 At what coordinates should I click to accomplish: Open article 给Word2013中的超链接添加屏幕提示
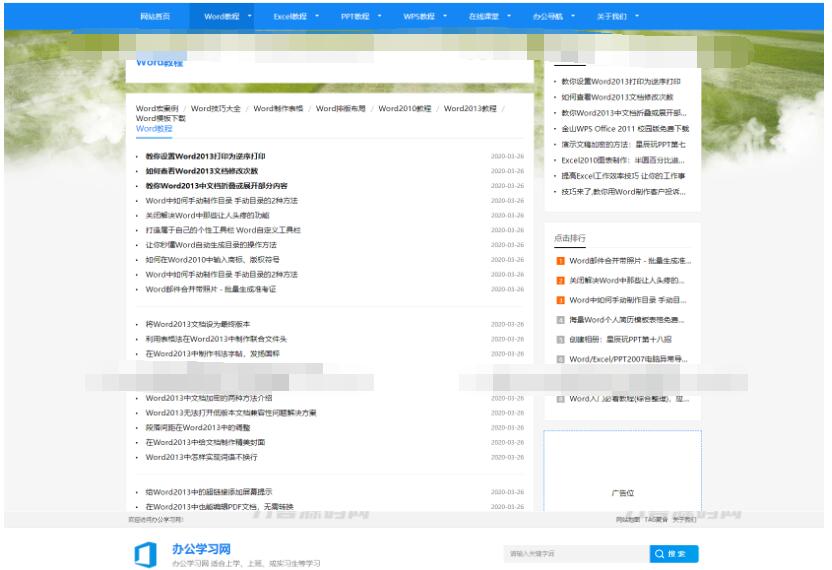[209, 493]
